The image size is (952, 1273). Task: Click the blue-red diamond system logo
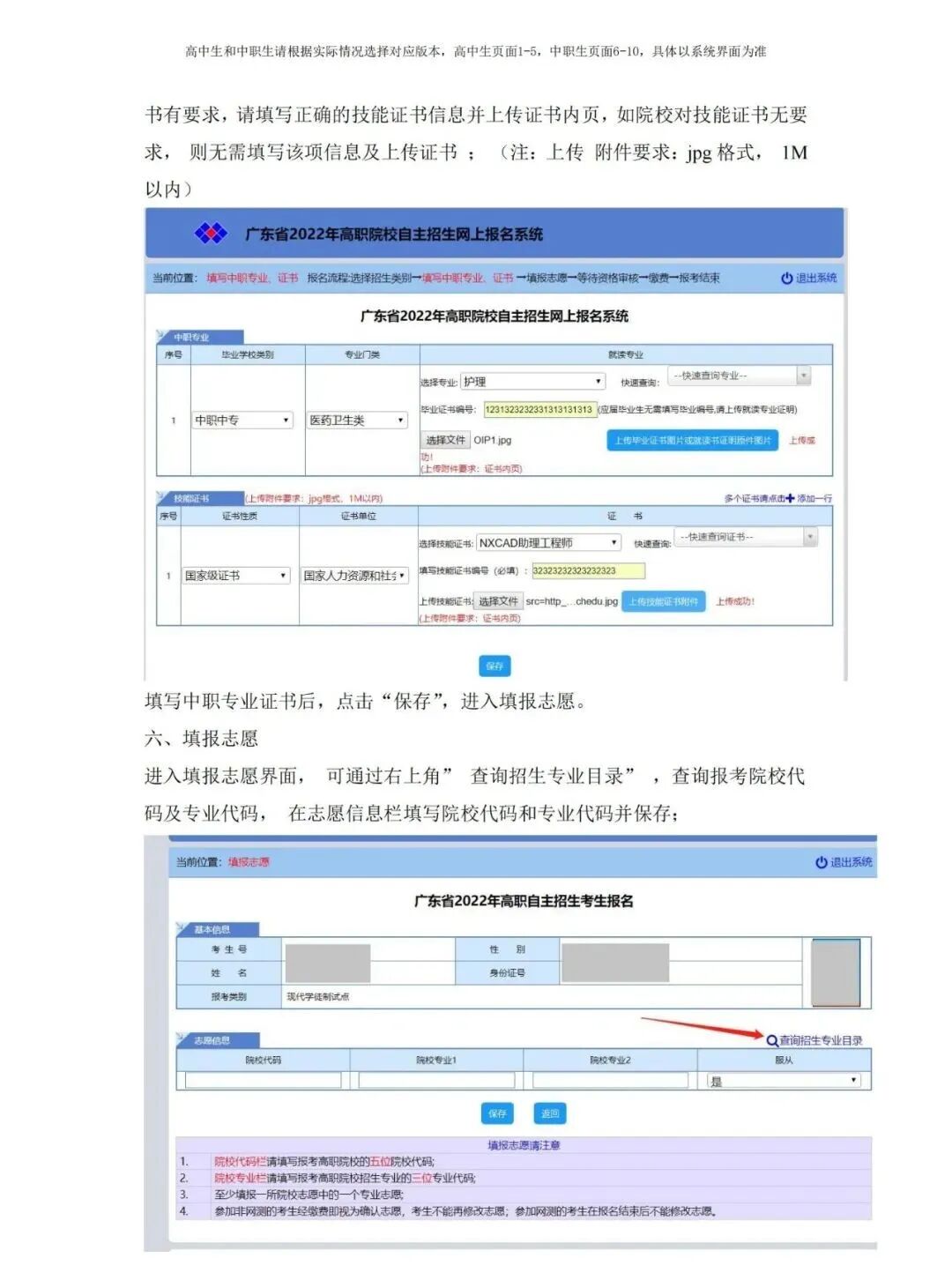[211, 234]
